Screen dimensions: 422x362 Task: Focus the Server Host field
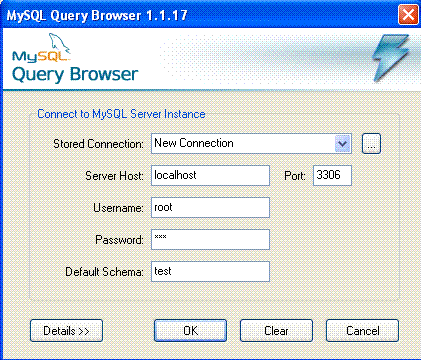click(x=210, y=175)
